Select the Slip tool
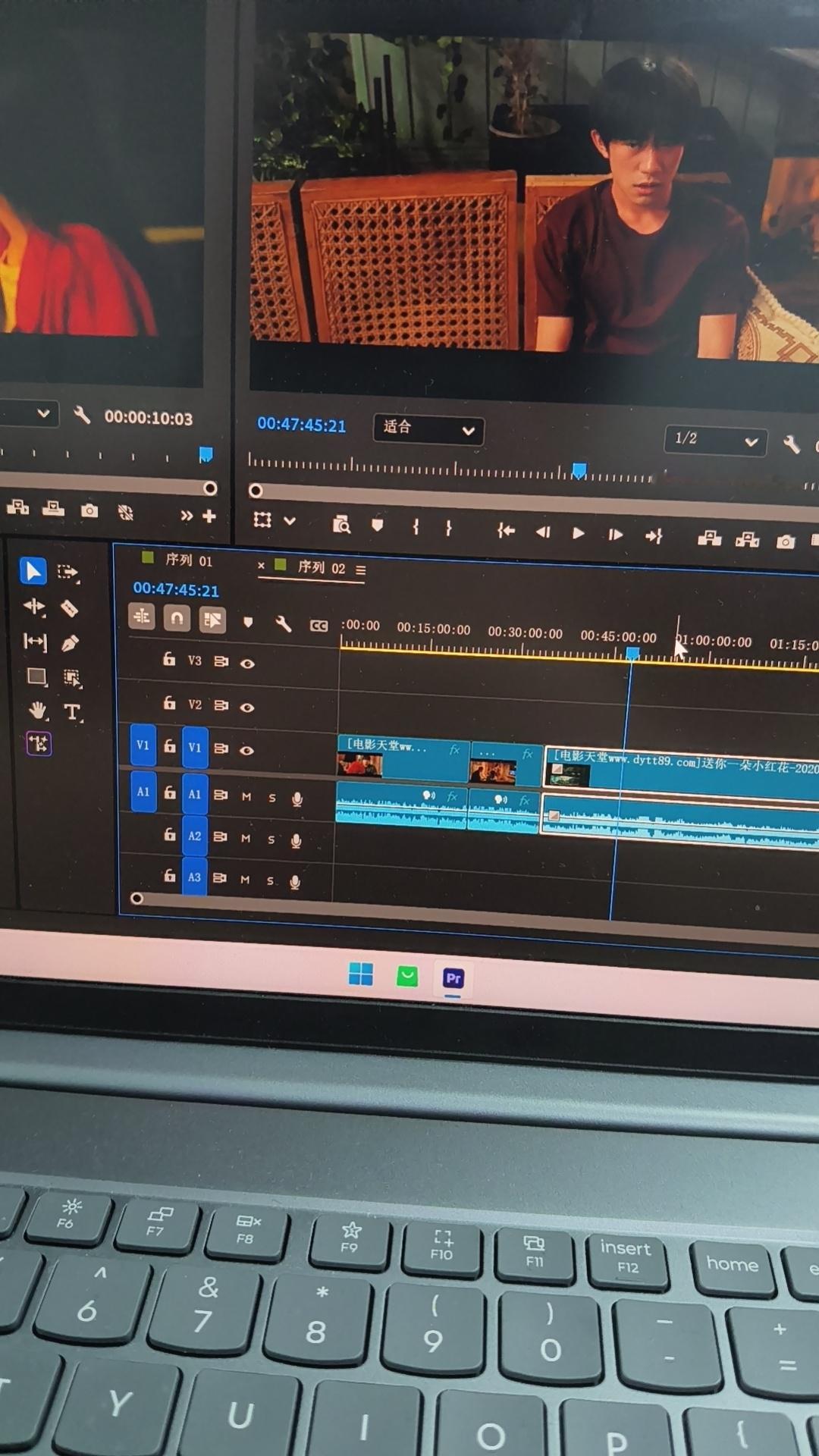 [x=35, y=642]
